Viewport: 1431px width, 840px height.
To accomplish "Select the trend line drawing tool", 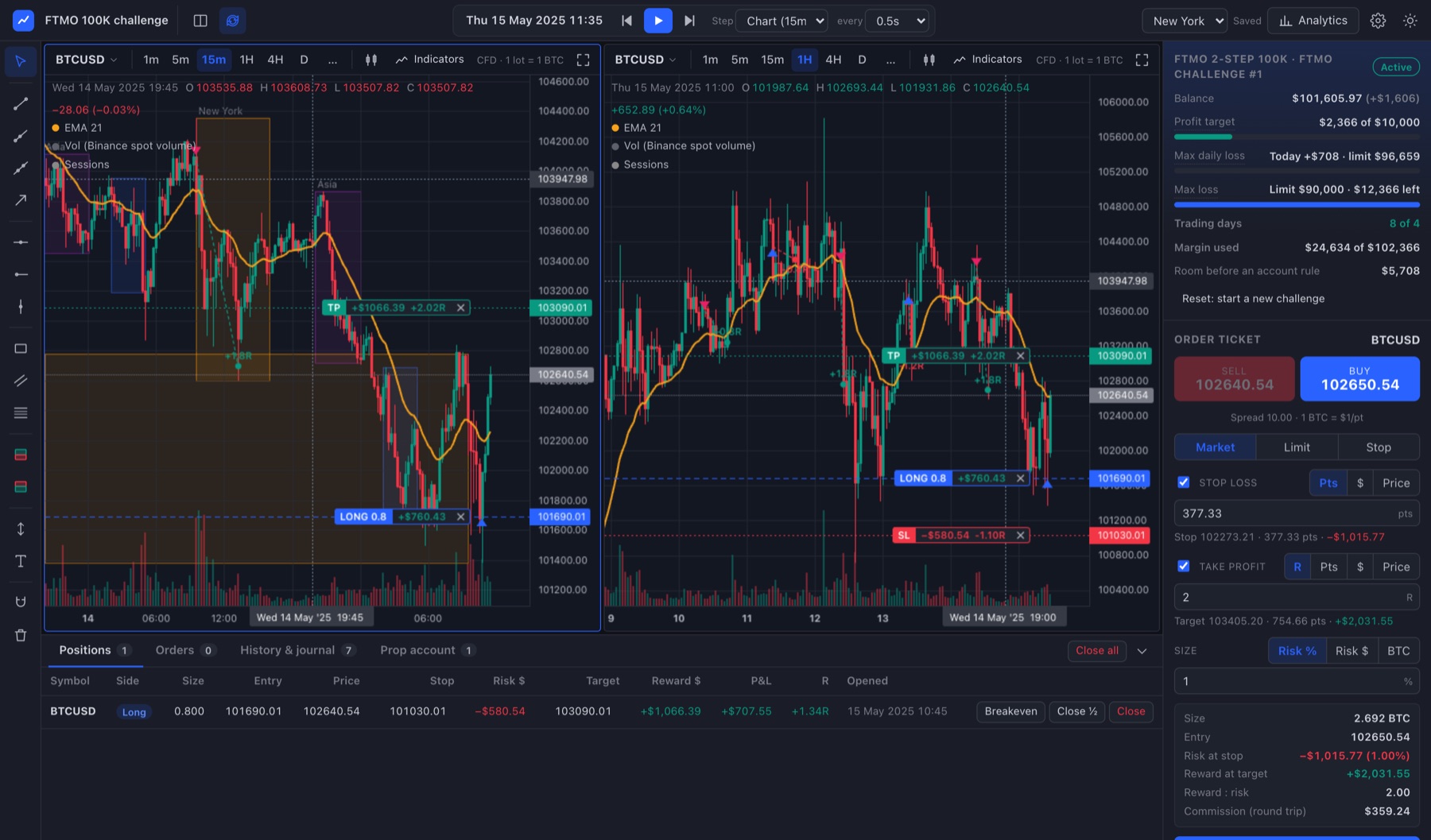I will click(21, 103).
